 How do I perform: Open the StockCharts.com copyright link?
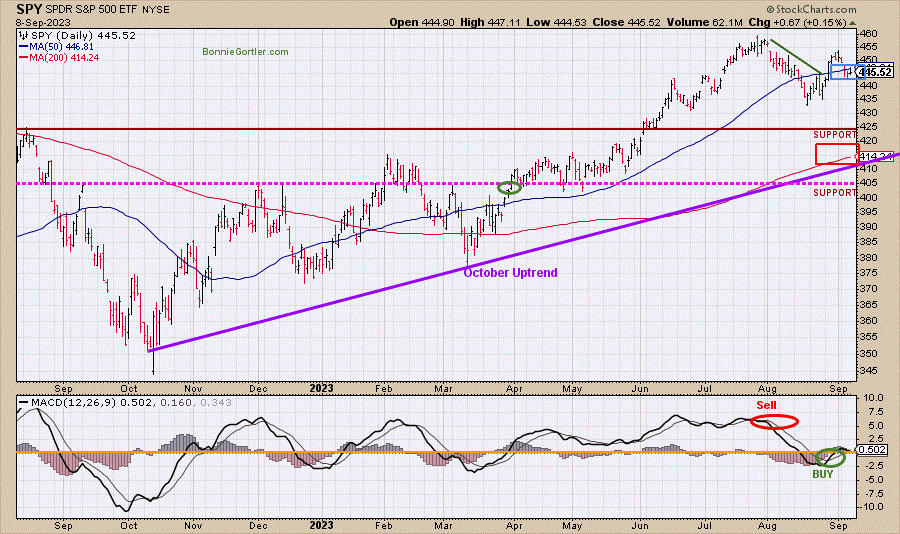click(x=811, y=9)
